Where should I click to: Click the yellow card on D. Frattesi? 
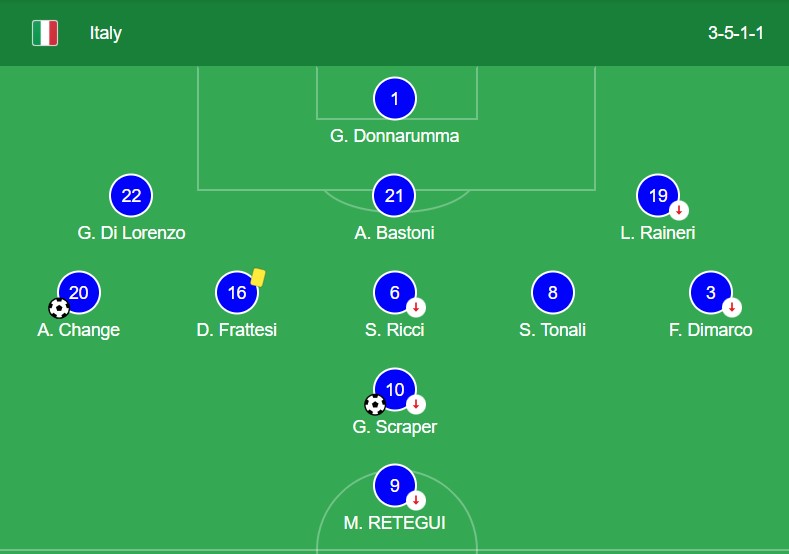coord(258,277)
